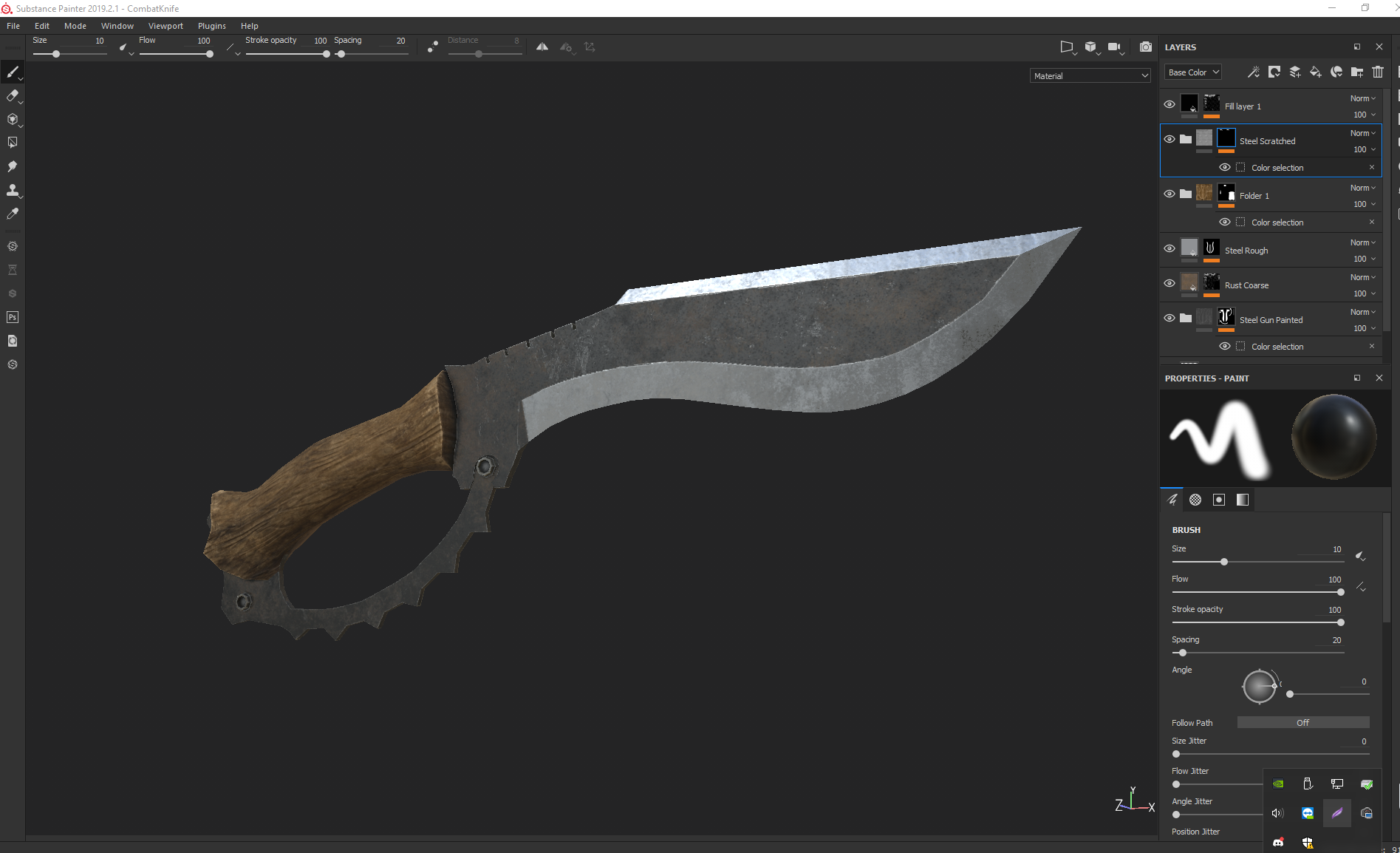Open the File menu
The image size is (1400, 853).
13,26
